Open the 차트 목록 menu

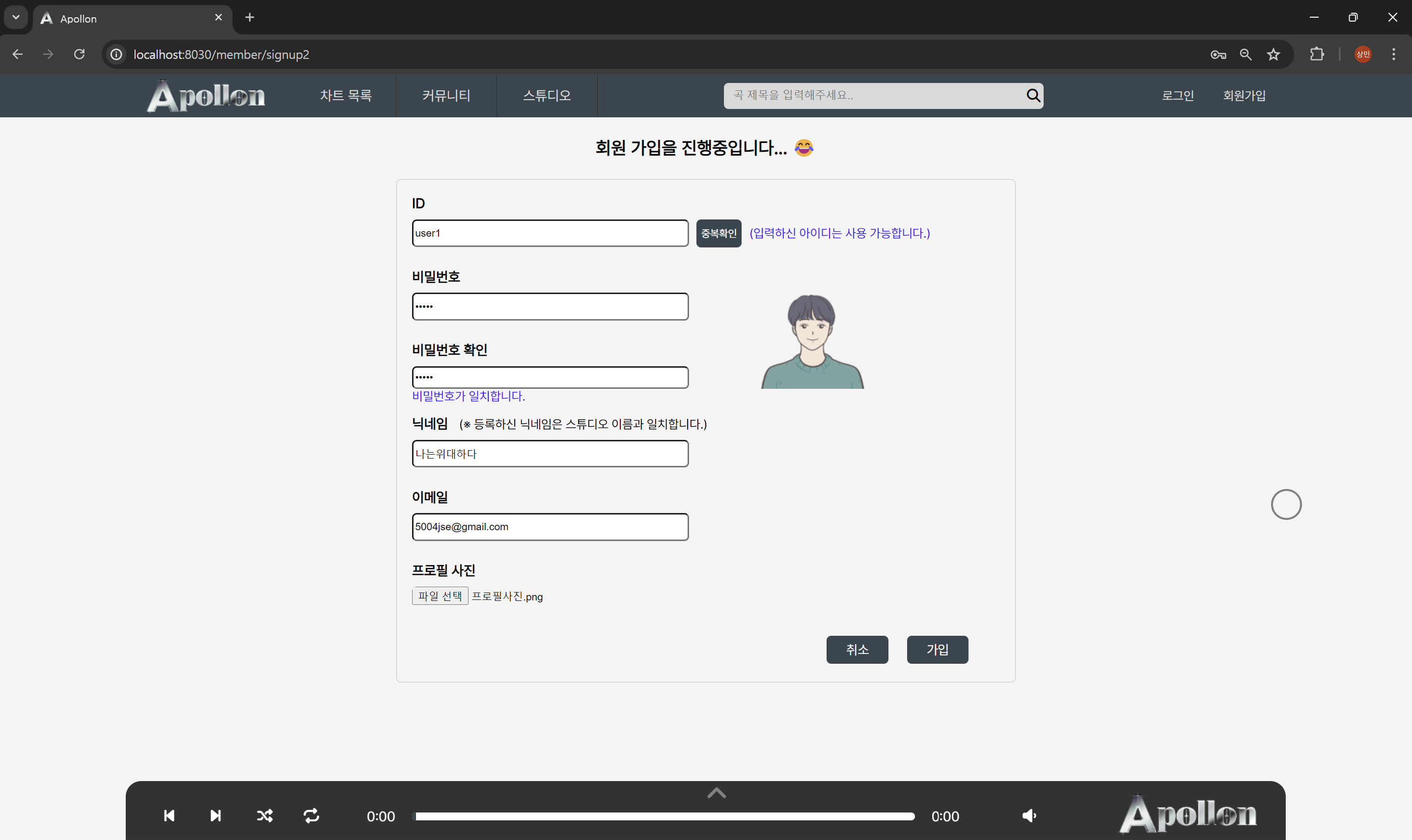tap(345, 96)
